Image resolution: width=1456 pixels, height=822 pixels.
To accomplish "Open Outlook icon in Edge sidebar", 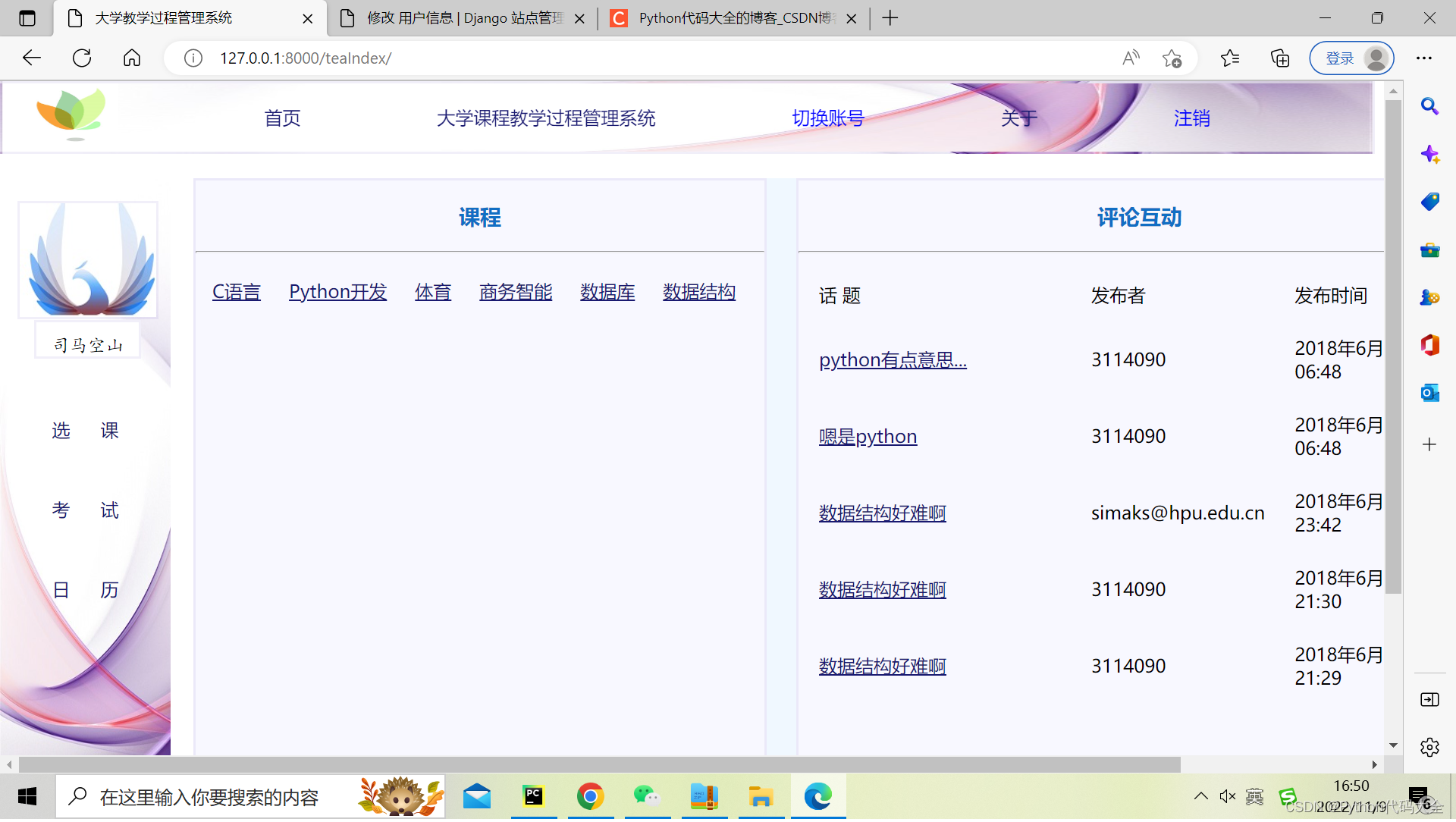I will pyautogui.click(x=1429, y=393).
